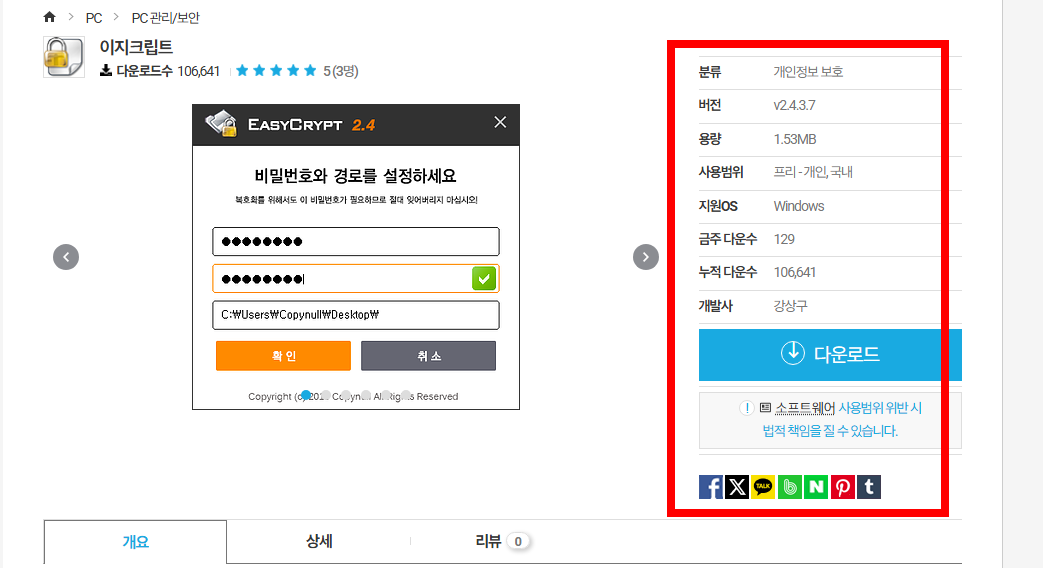The width and height of the screenshot is (1043, 568).
Task: Switch to the 개요 tab
Action: [x=136, y=542]
